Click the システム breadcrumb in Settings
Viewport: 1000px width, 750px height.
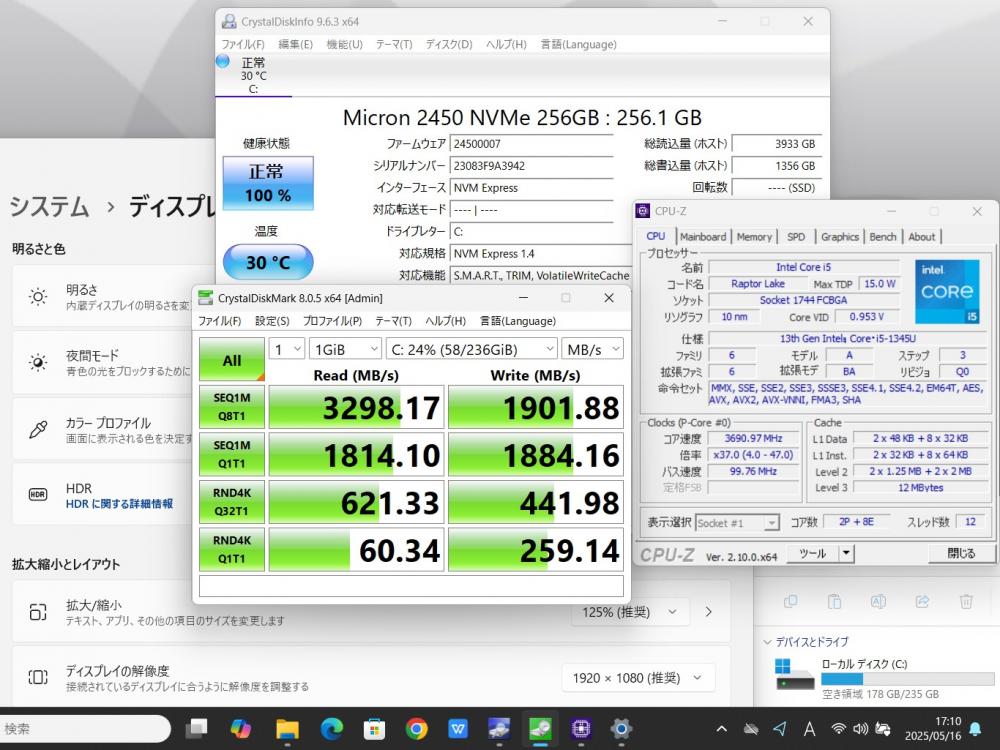[49, 207]
